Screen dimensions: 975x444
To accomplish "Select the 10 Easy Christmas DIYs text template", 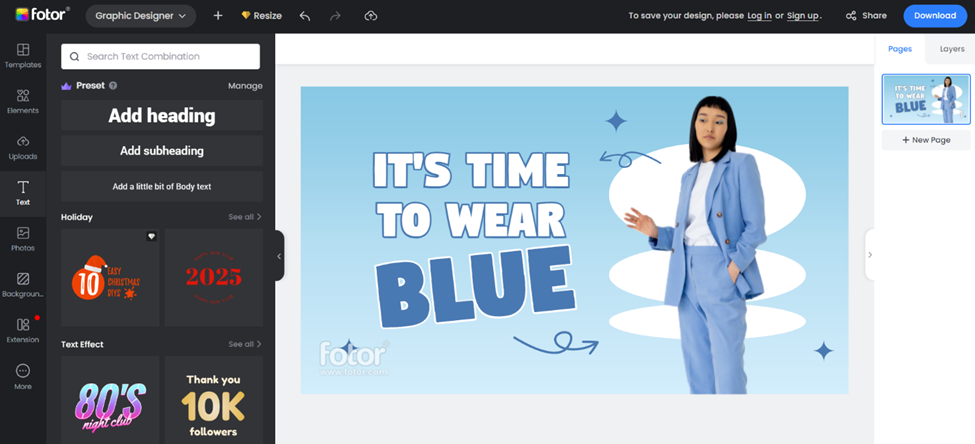I will tap(110, 277).
